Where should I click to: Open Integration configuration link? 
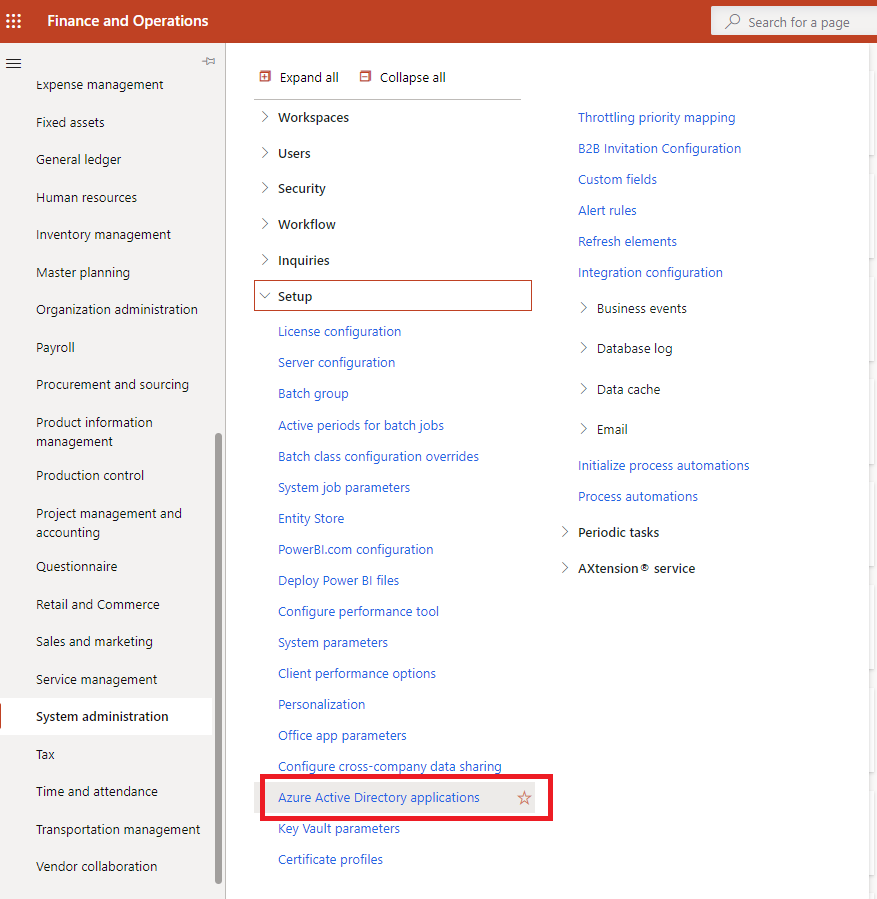pos(650,272)
